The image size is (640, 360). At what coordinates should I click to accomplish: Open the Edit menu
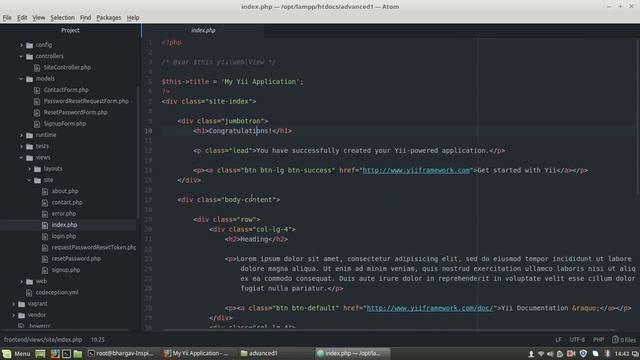22,18
